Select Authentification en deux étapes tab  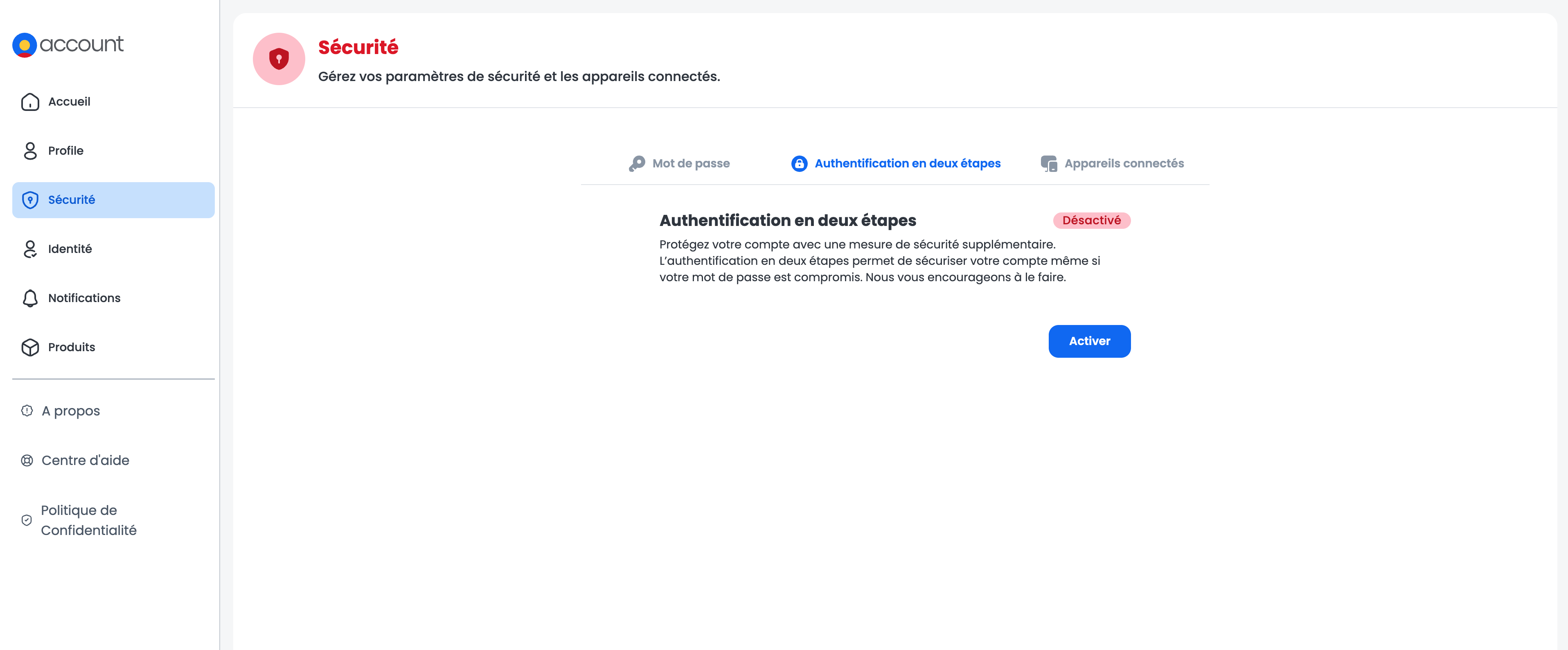click(907, 163)
